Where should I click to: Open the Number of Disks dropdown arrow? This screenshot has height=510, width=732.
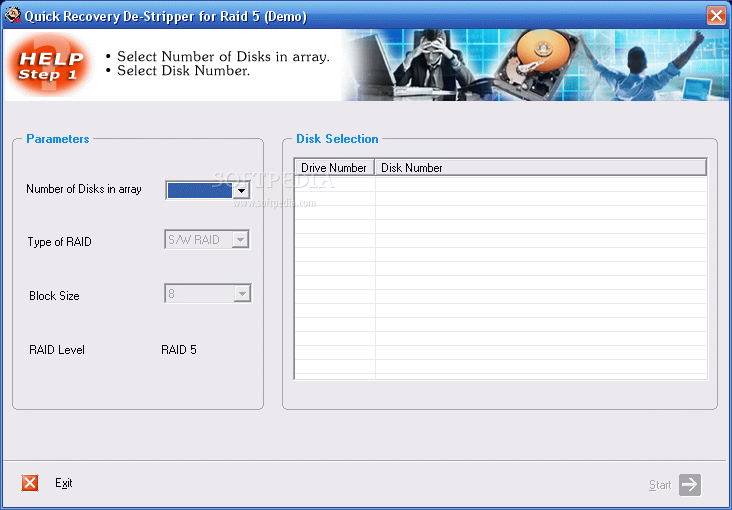pos(241,191)
